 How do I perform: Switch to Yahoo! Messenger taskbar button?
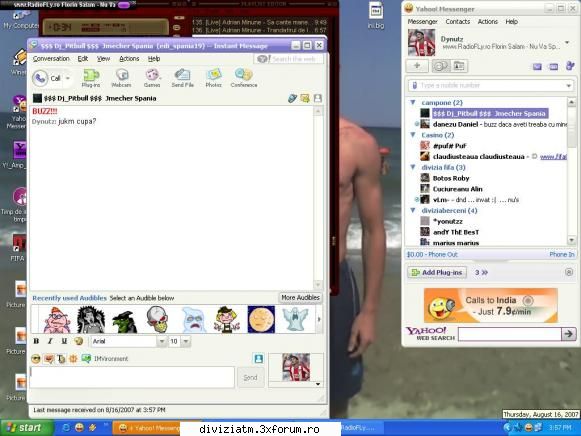click(146, 428)
